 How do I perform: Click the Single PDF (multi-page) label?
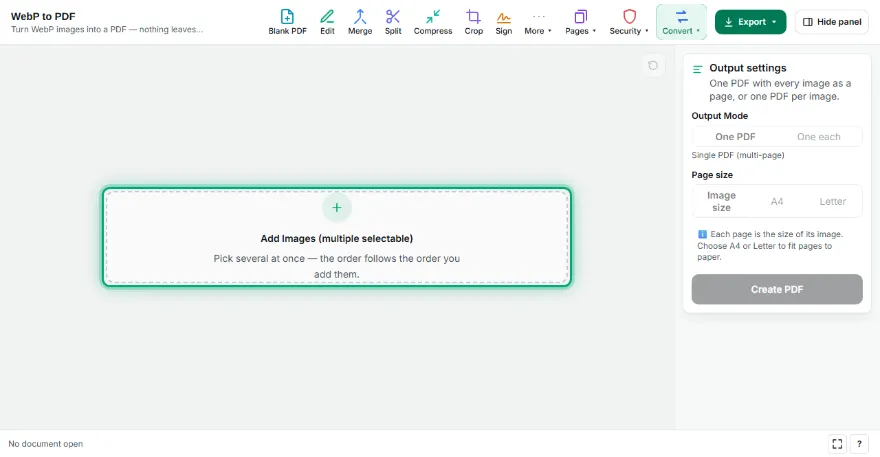(738, 155)
